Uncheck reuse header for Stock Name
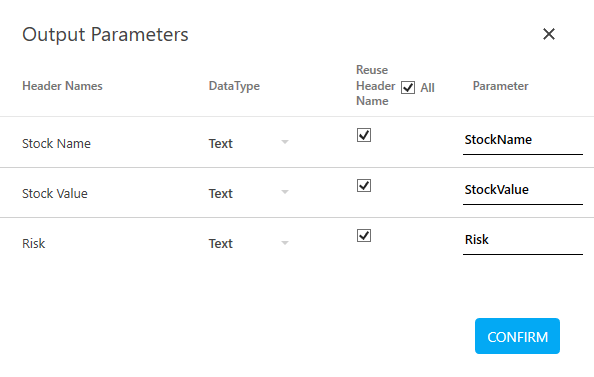 coord(364,135)
